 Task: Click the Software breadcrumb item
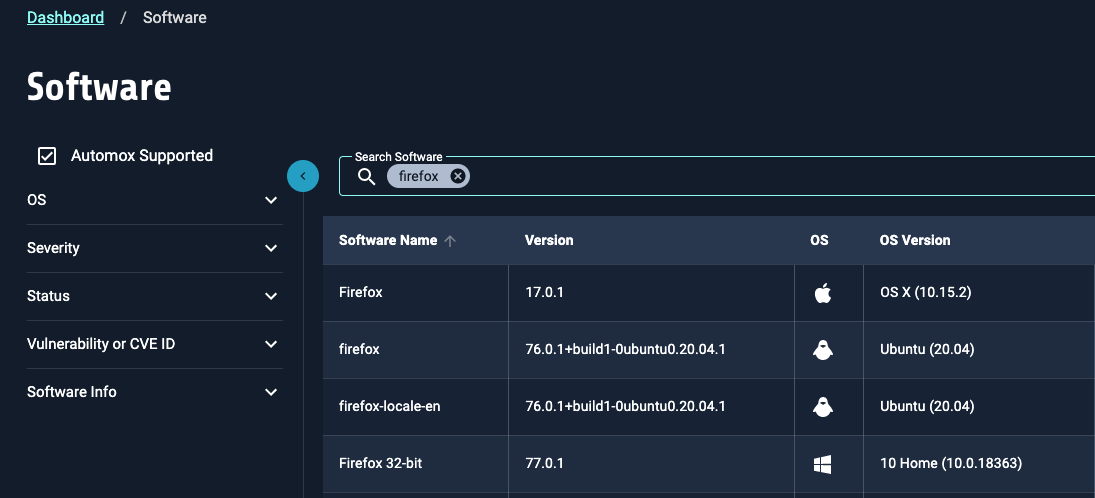(175, 17)
